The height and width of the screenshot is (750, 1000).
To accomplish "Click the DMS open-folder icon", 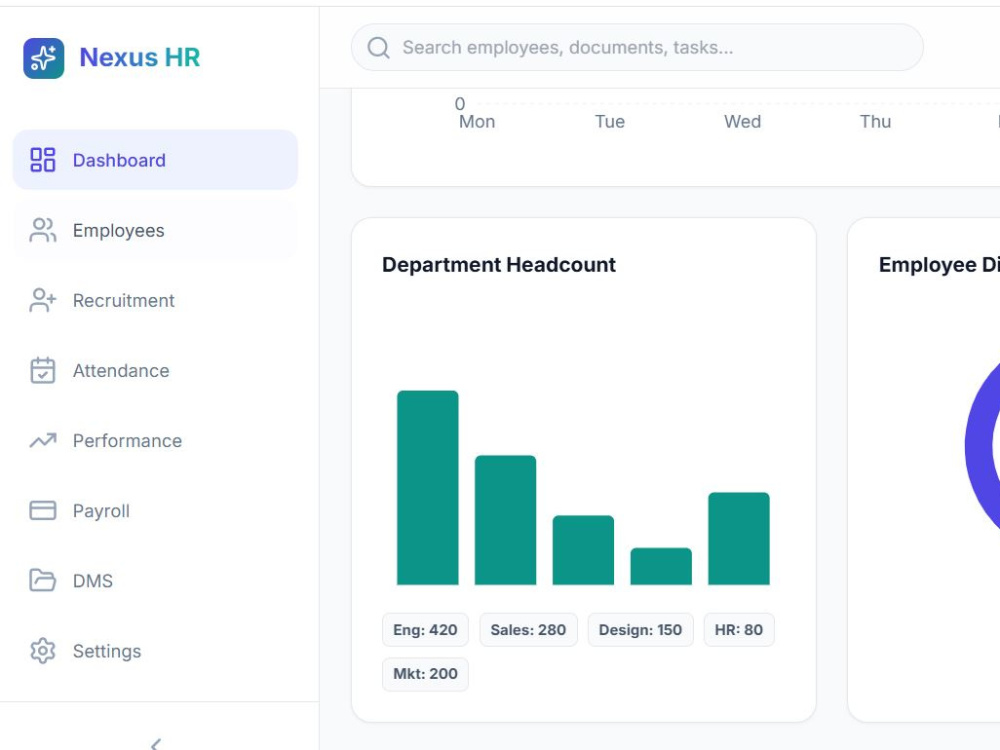I will click(43, 581).
